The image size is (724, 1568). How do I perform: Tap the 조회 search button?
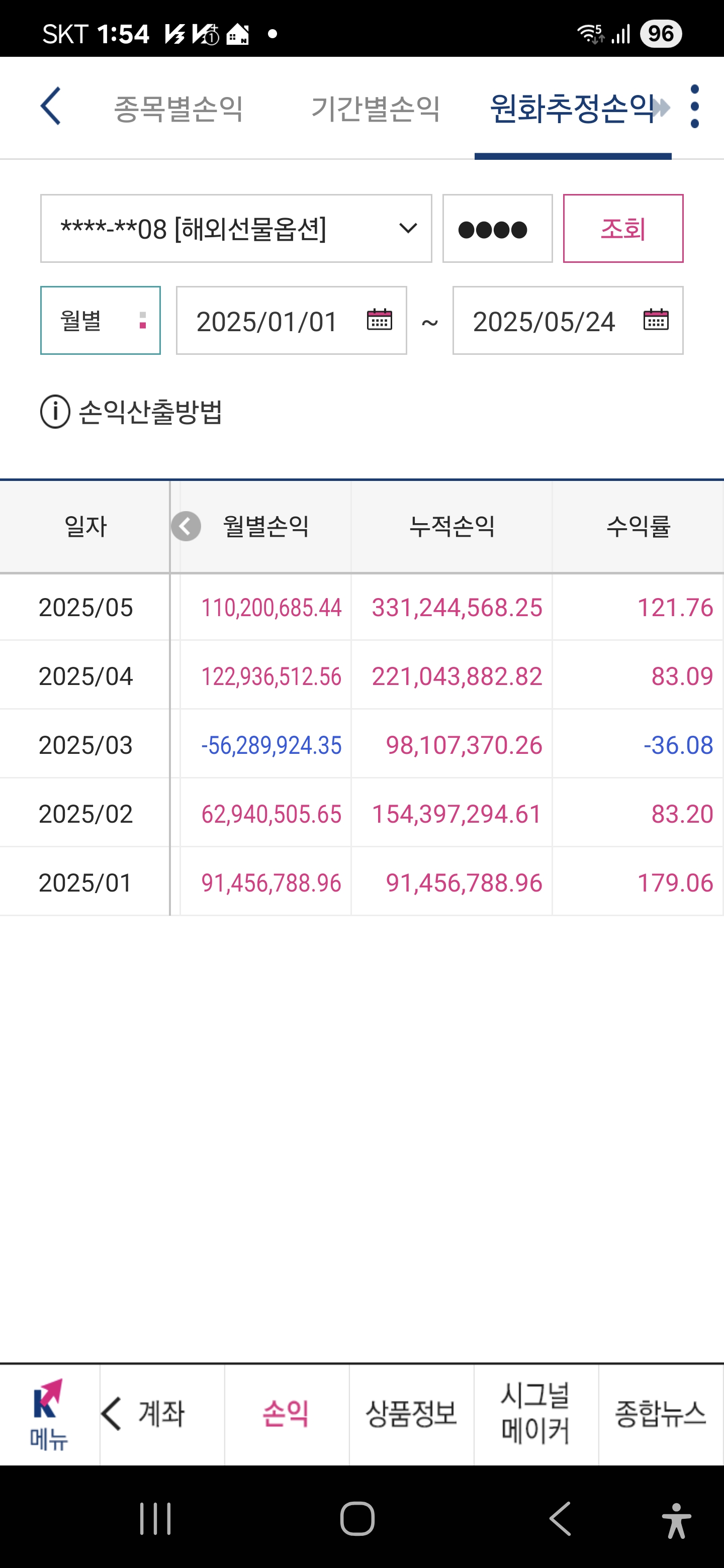623,229
